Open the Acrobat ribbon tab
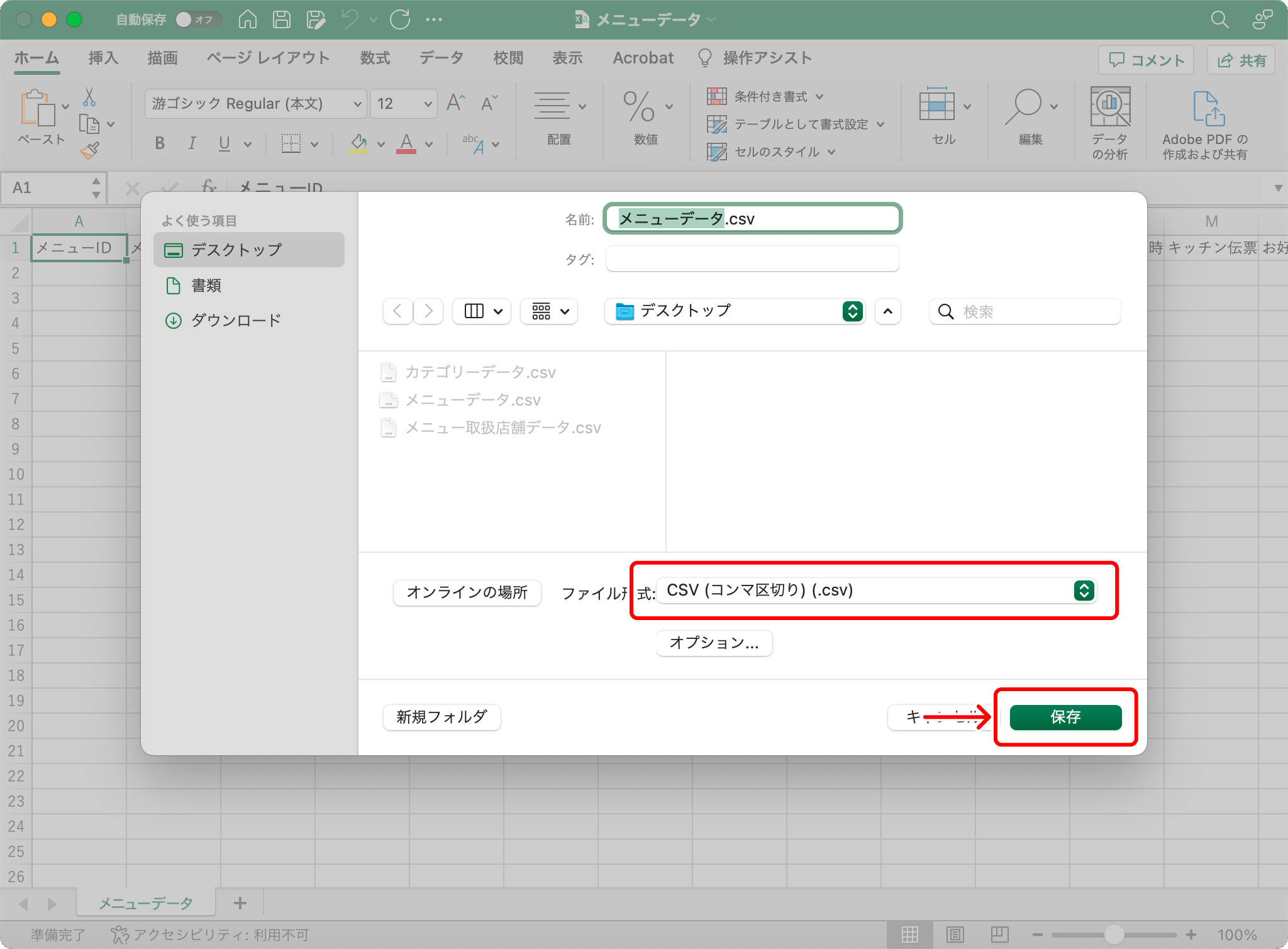 tap(643, 58)
